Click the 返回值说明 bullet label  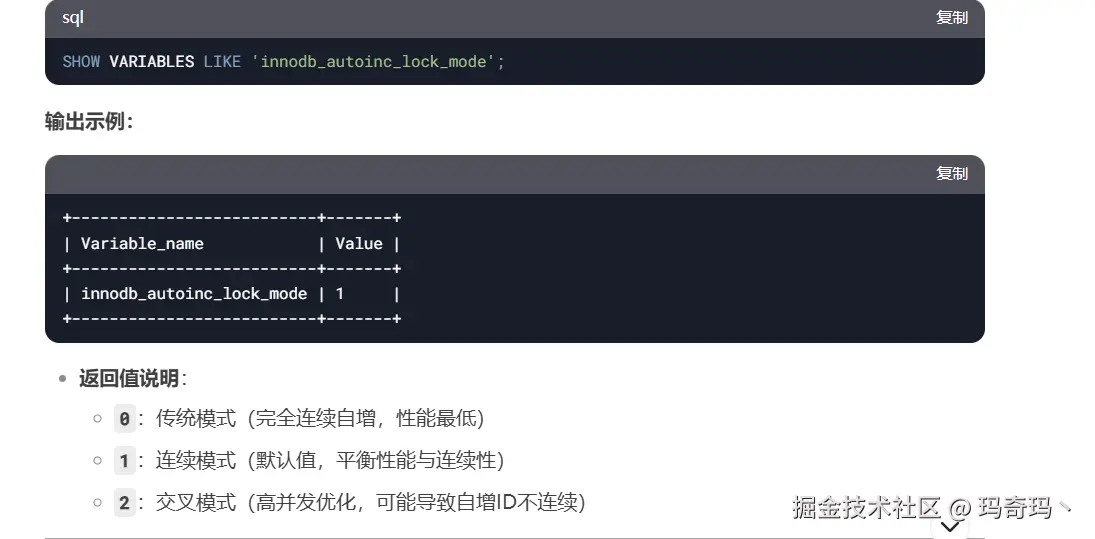click(x=128, y=378)
